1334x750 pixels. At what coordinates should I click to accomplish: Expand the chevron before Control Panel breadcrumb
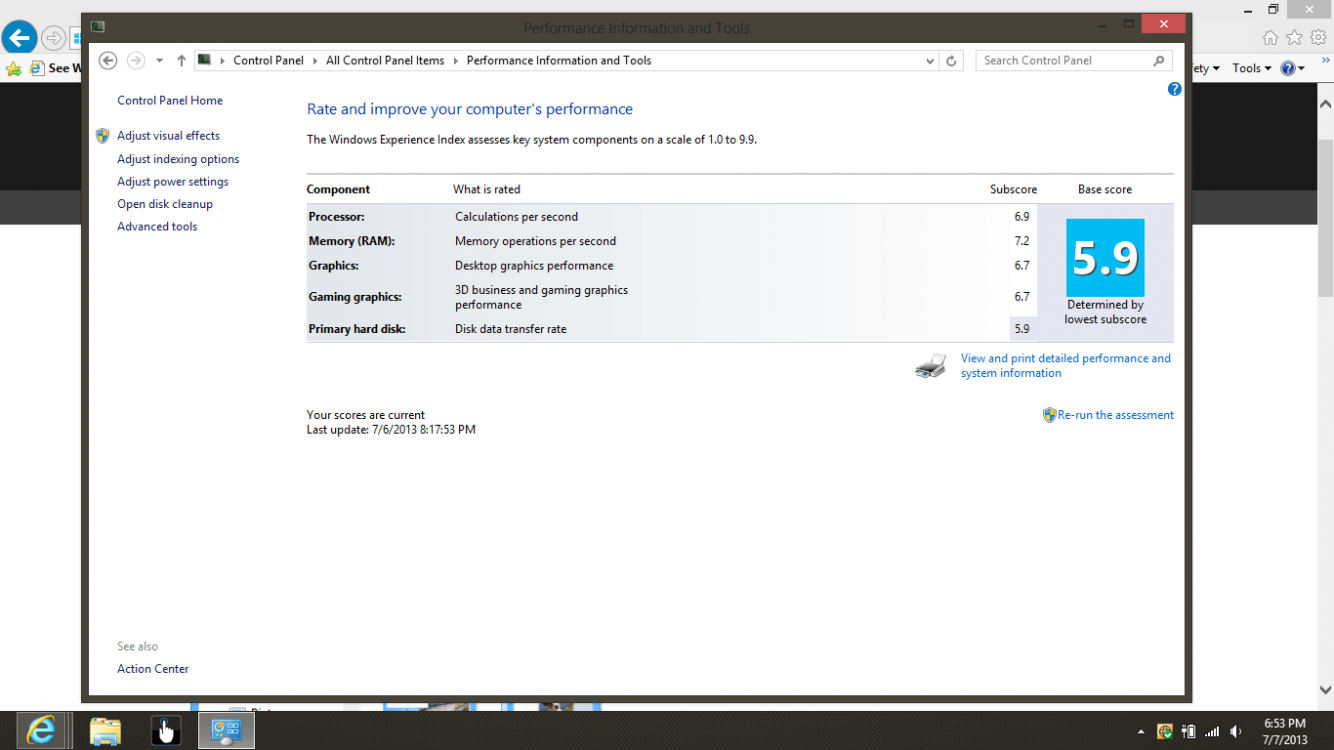(x=222, y=61)
